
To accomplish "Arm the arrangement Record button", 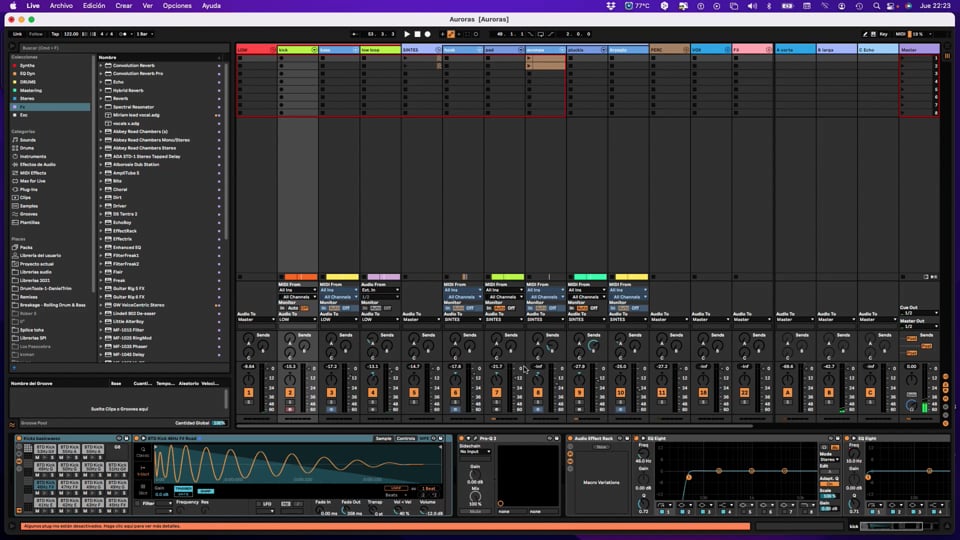I will pyautogui.click(x=427, y=34).
